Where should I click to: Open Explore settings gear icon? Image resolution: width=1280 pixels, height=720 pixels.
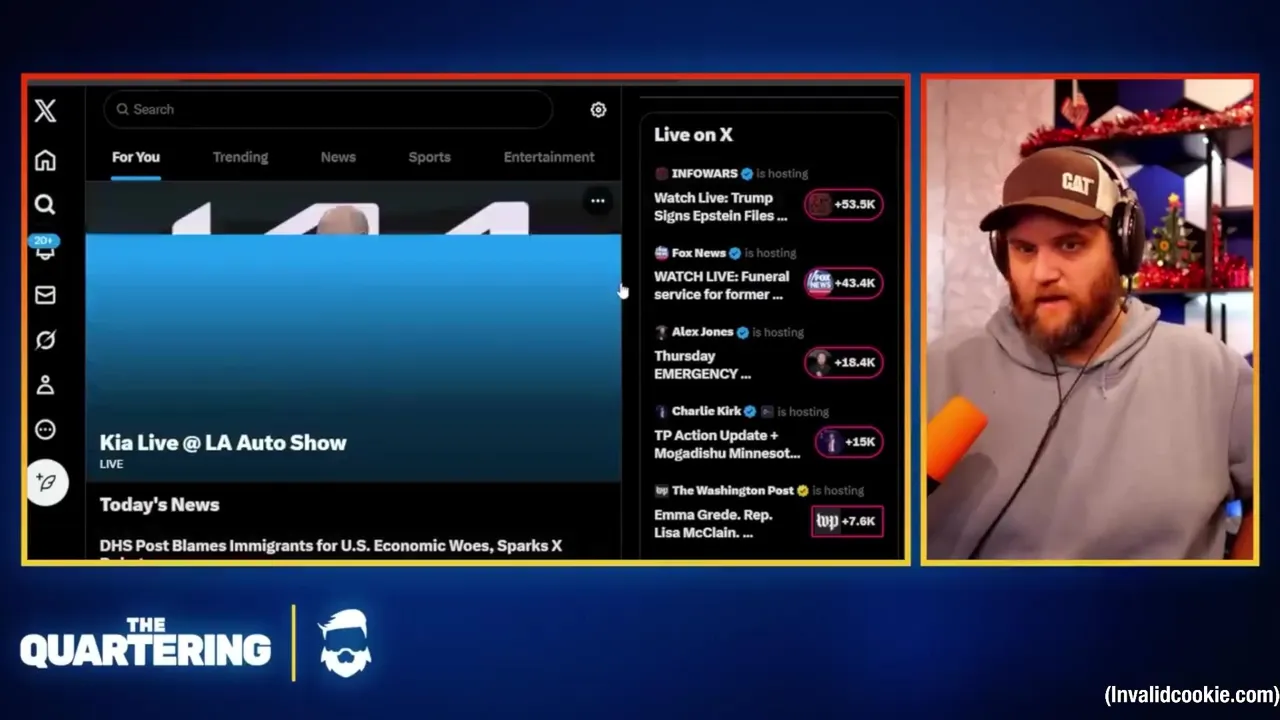598,110
